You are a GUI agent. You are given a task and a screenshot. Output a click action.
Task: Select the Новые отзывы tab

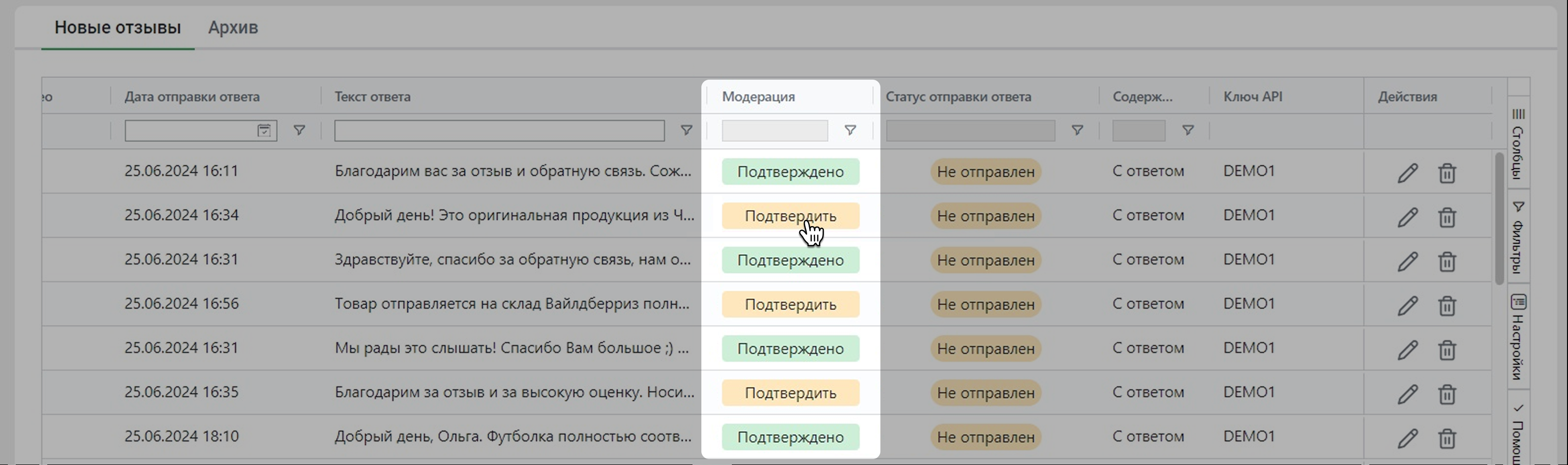118,28
